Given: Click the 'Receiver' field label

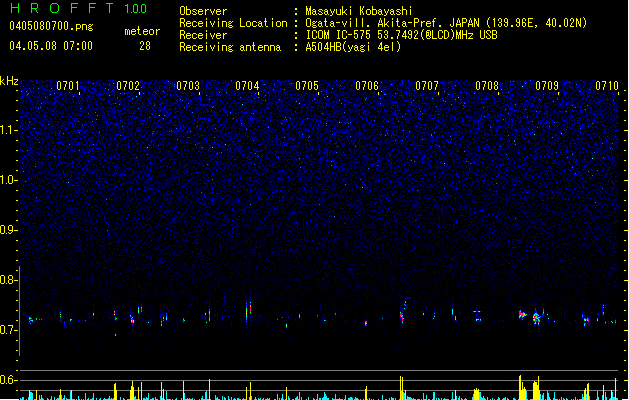Looking at the screenshot, I should (x=203, y=35).
